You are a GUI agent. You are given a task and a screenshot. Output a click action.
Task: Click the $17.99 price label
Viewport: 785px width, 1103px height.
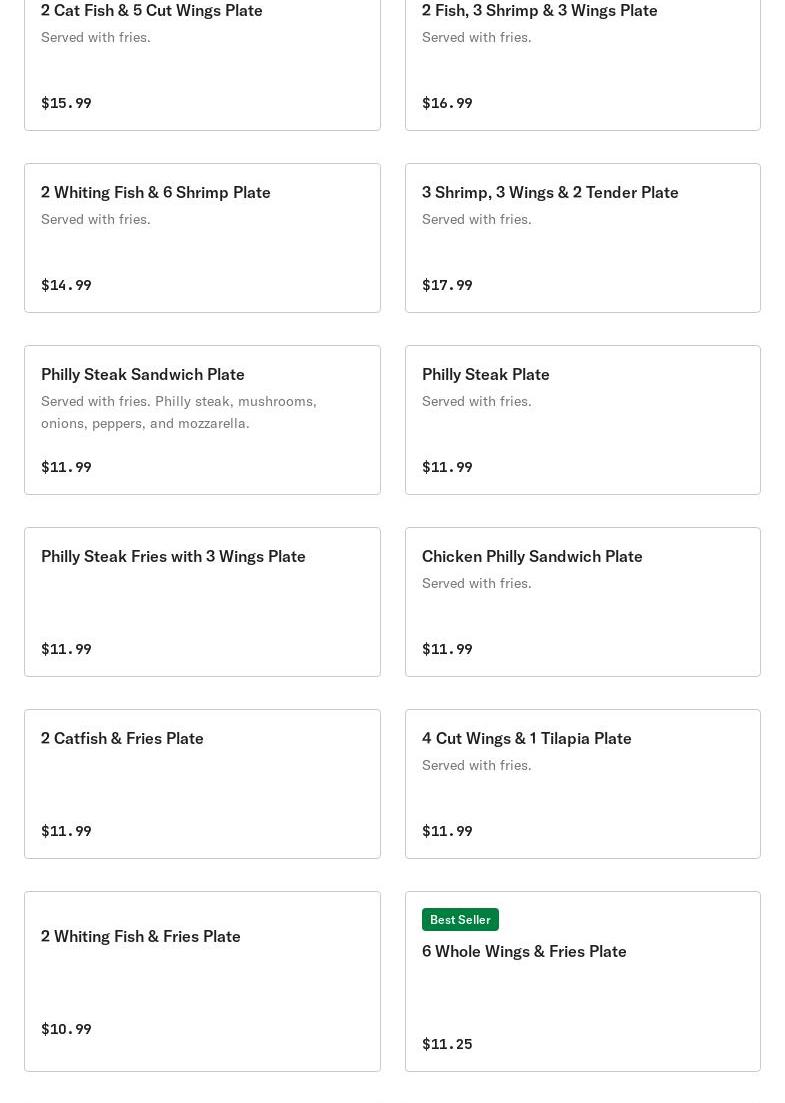tap(447, 285)
